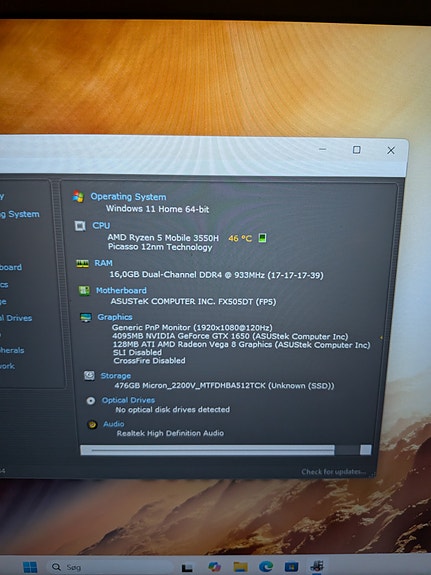Click the green CPU temperature indicator icon
This screenshot has height=575, width=431.
point(262,238)
